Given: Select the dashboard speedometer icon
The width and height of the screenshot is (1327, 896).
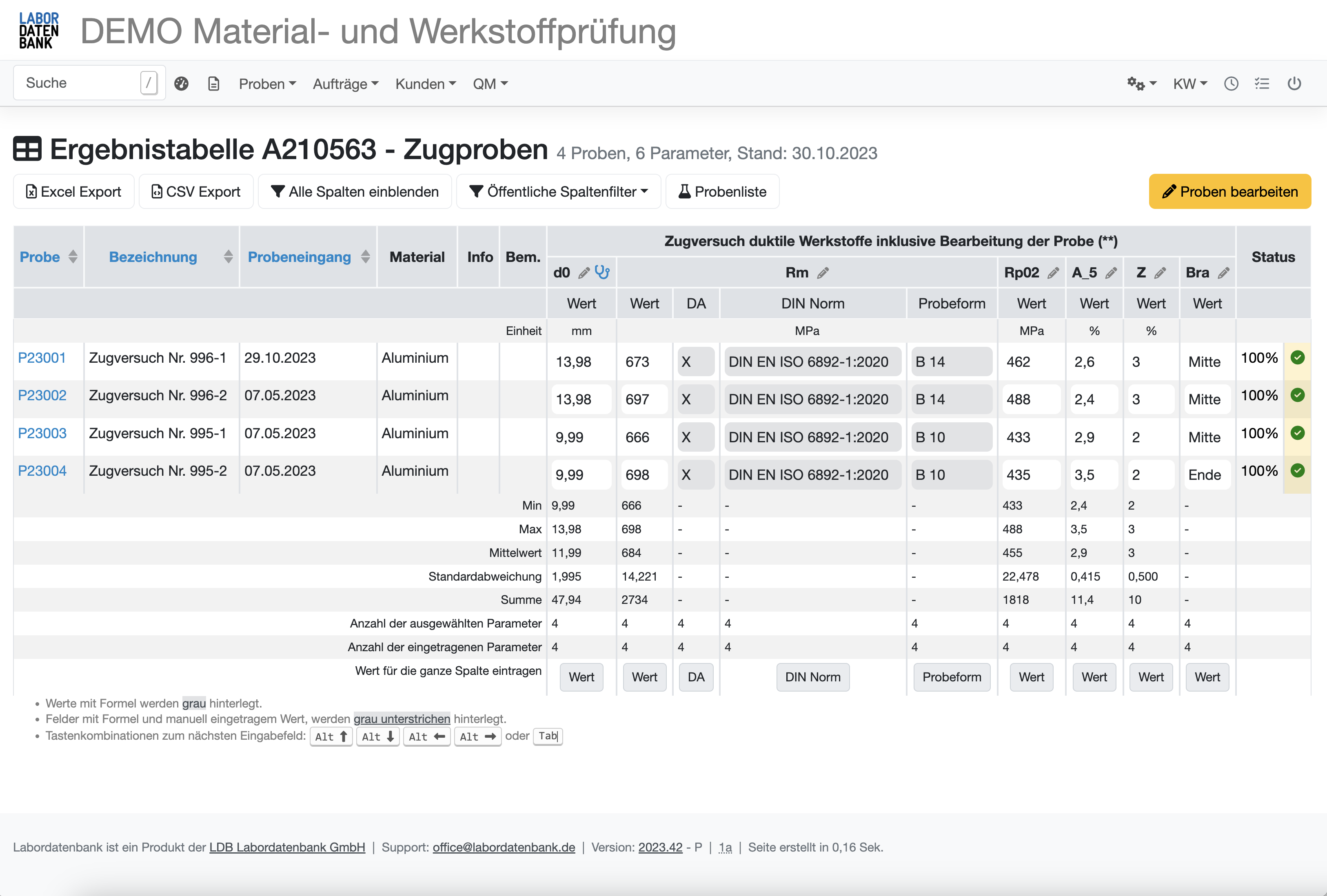Looking at the screenshot, I should [x=182, y=83].
